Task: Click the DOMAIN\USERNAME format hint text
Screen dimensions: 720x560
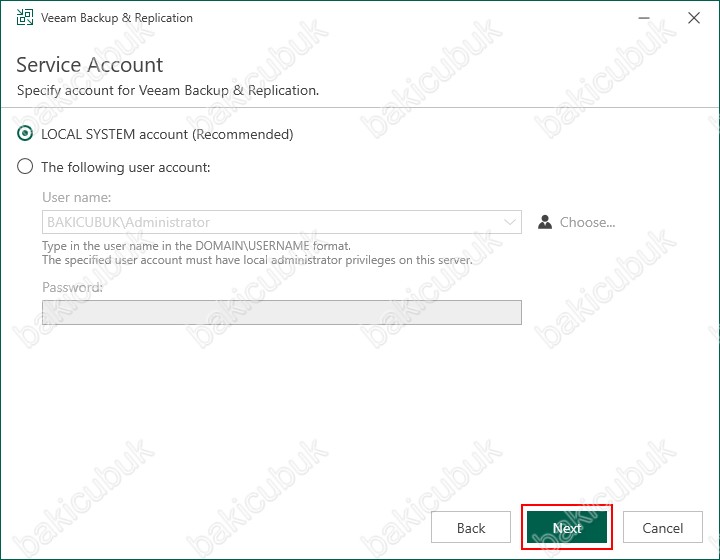Action: click(x=197, y=246)
